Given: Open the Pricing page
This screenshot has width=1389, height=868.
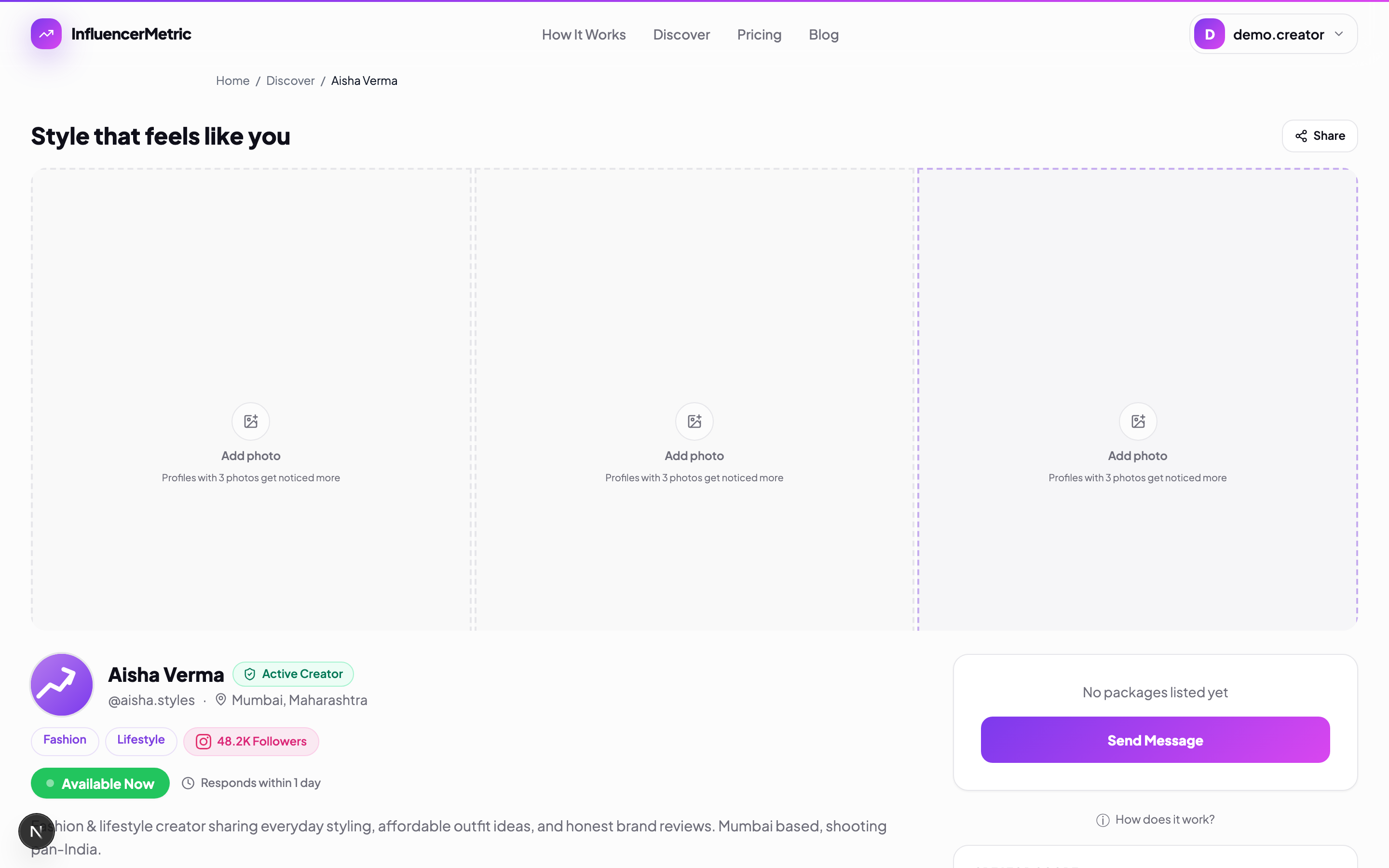Looking at the screenshot, I should pyautogui.click(x=759, y=34).
